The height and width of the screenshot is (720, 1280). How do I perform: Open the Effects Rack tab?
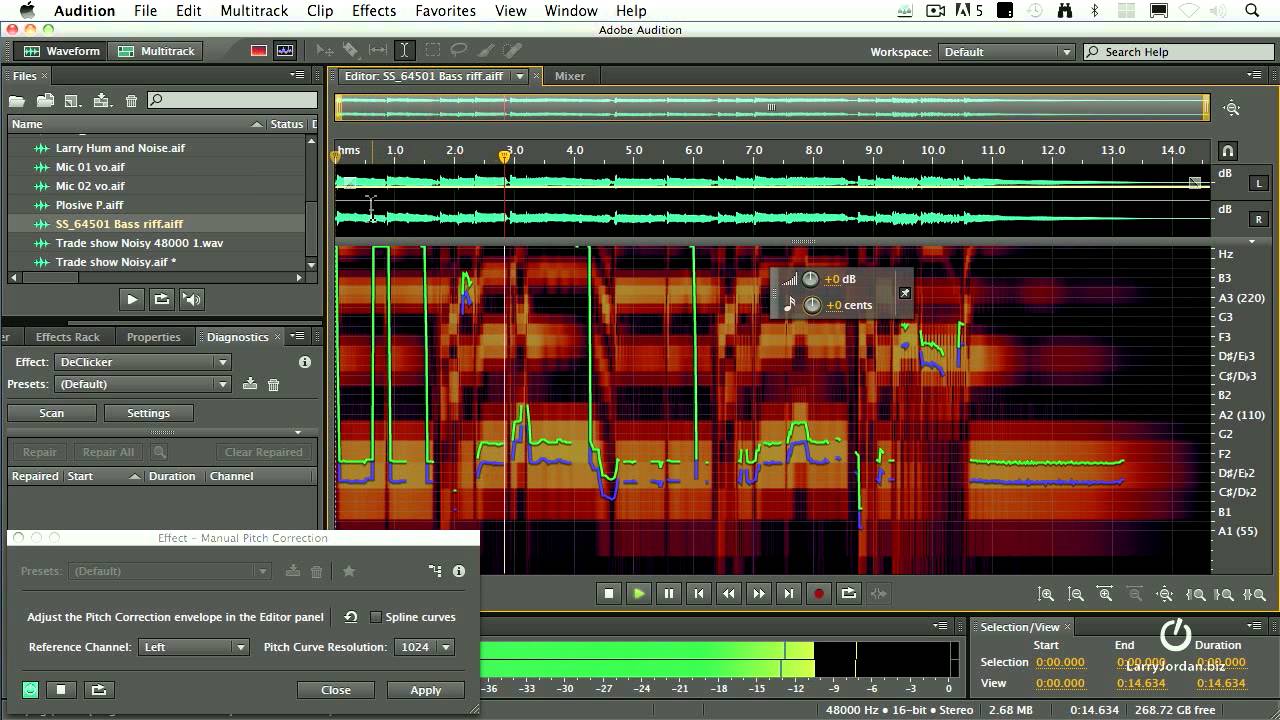pyautogui.click(x=68, y=337)
